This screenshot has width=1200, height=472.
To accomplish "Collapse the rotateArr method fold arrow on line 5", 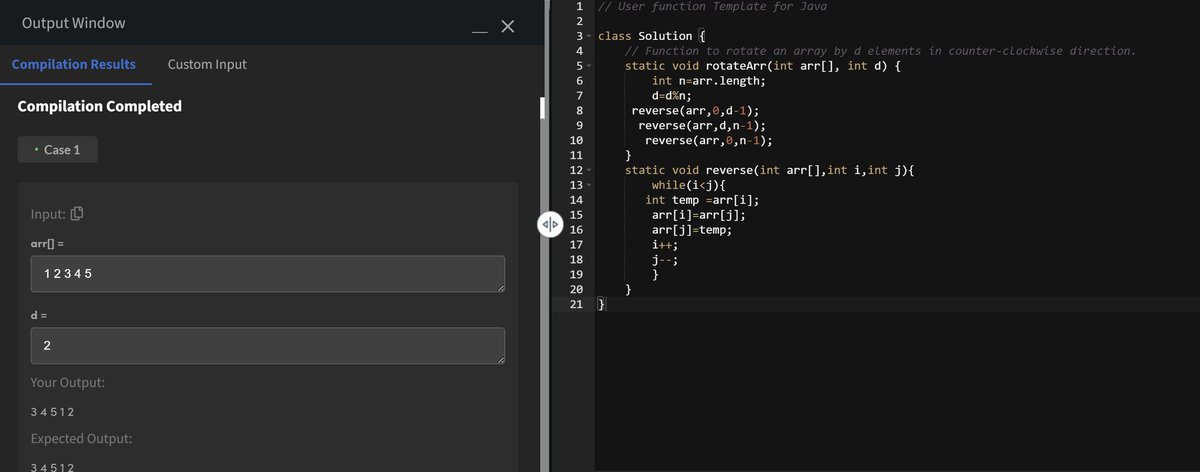I will [590, 66].
